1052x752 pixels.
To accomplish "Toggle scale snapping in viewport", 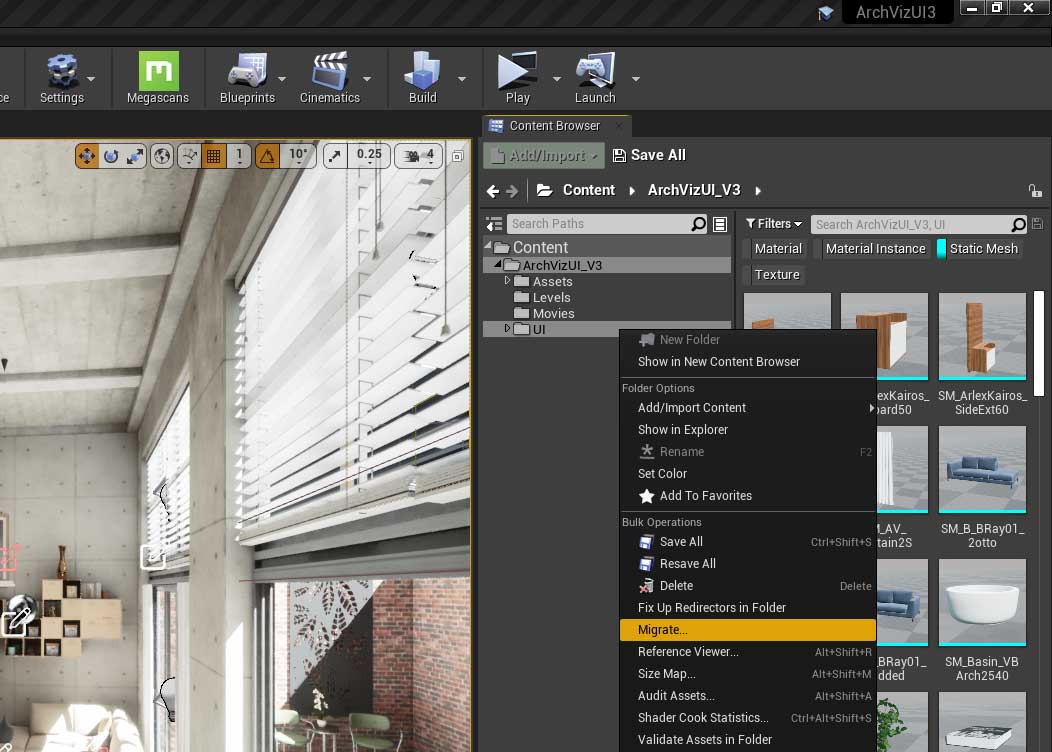I will [334, 156].
